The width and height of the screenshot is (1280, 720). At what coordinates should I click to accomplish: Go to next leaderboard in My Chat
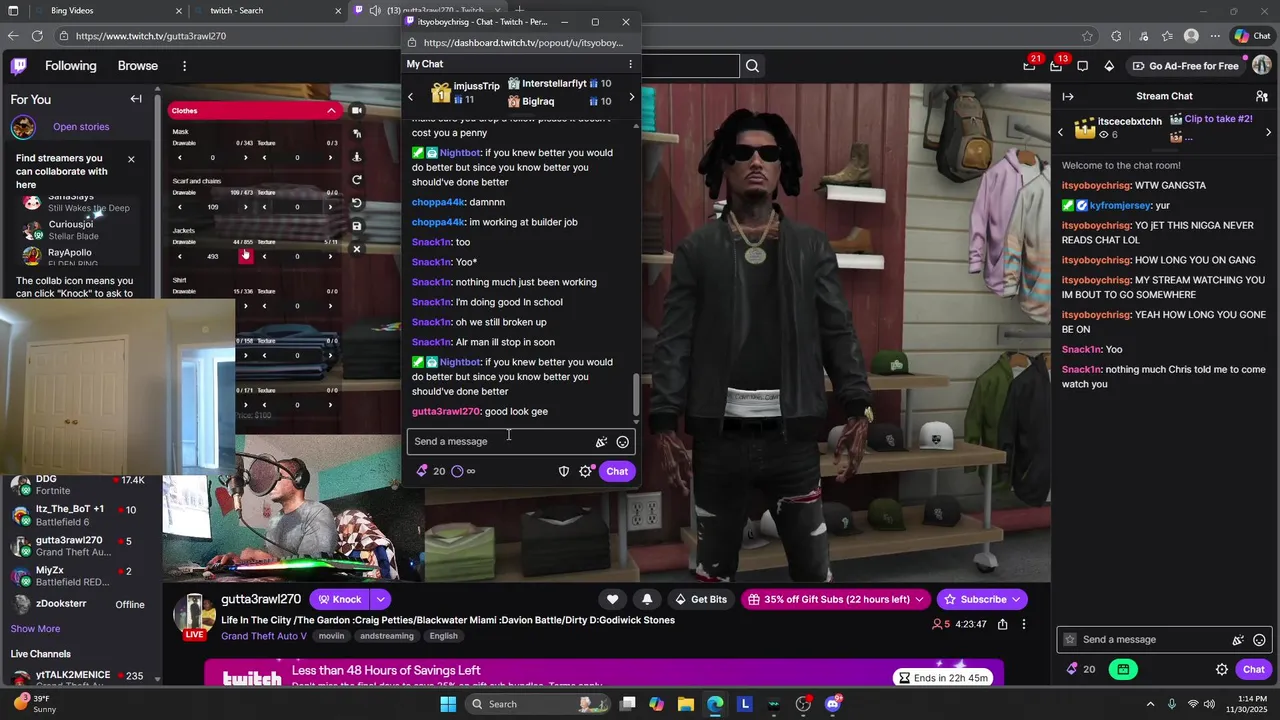click(x=631, y=97)
